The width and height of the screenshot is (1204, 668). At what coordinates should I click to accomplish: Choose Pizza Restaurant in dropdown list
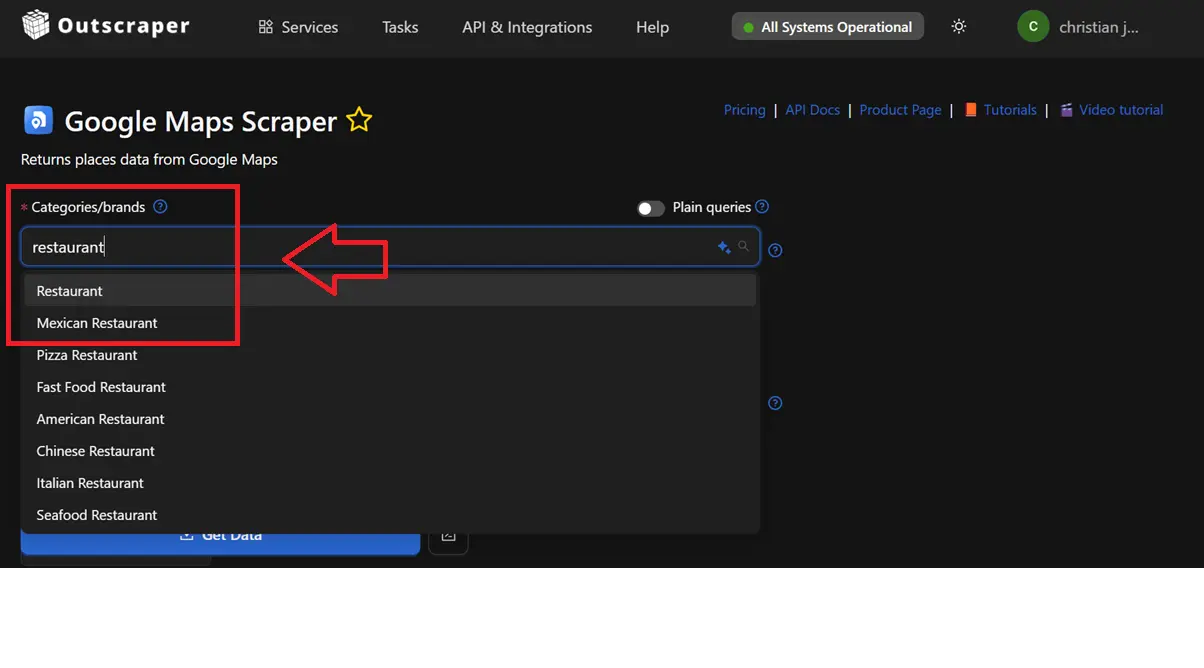[87, 355]
